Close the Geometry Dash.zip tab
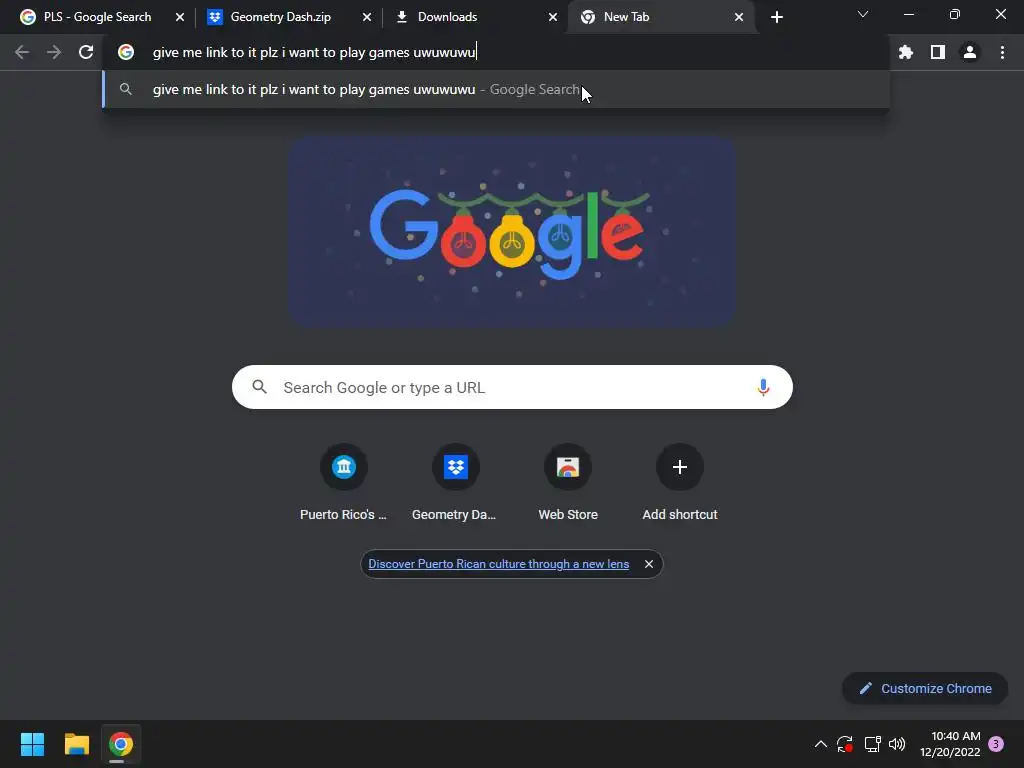The height and width of the screenshot is (768, 1024). point(366,17)
